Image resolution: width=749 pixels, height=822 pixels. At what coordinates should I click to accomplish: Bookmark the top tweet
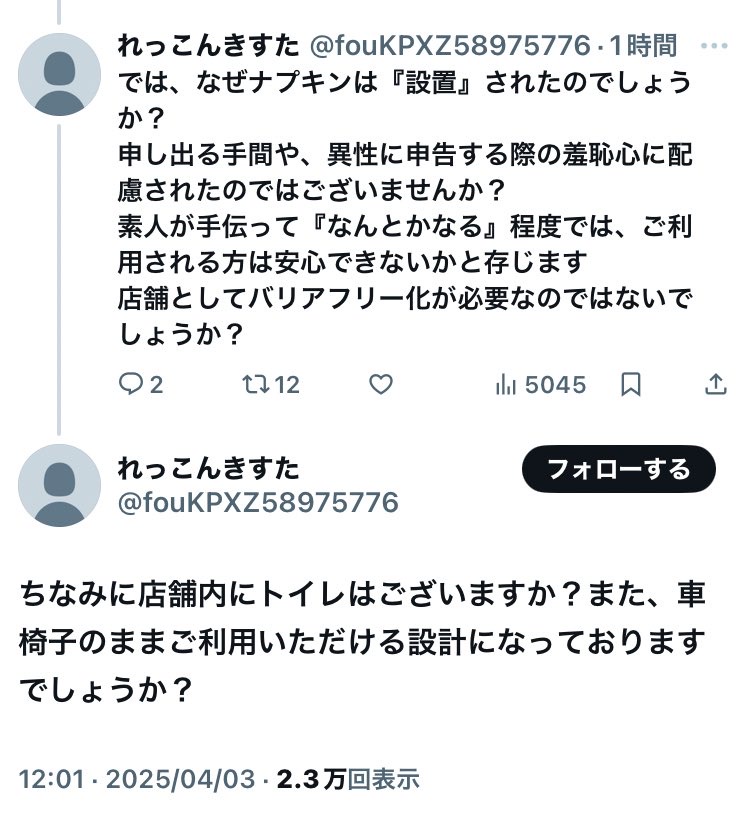(631, 384)
